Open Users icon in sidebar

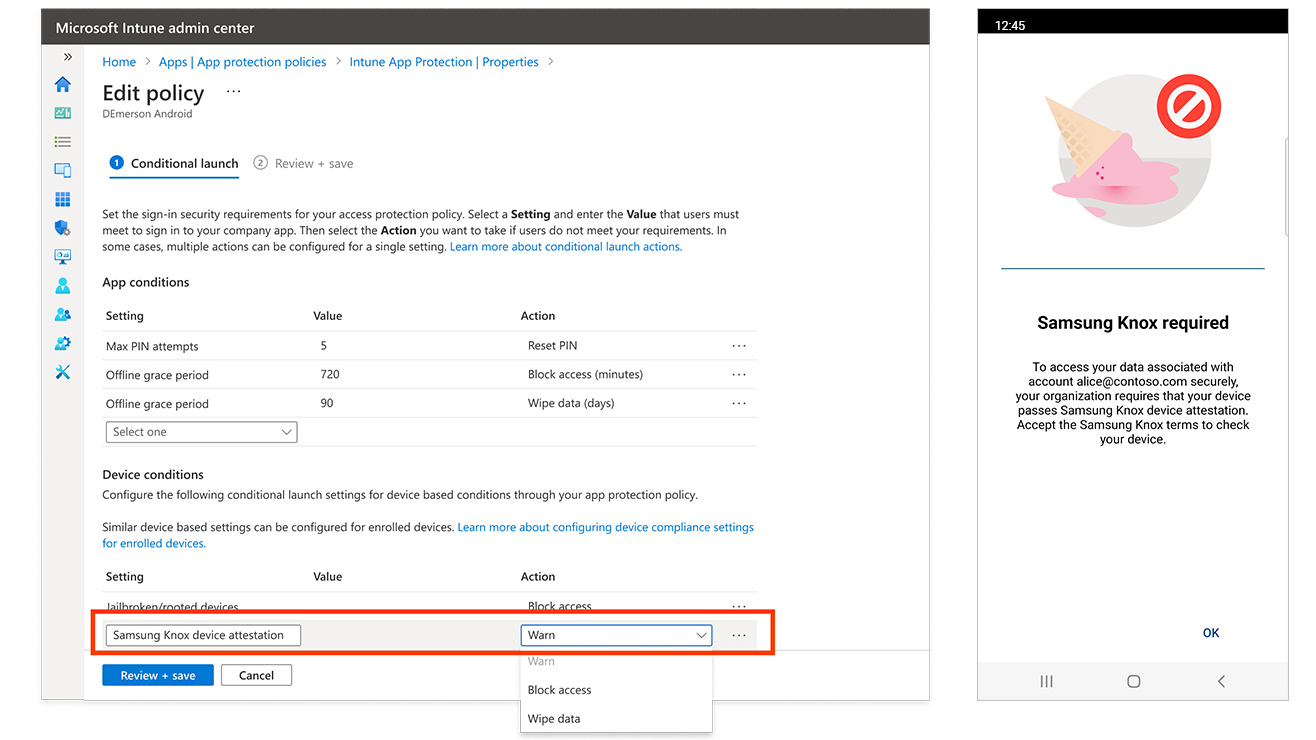(63, 286)
